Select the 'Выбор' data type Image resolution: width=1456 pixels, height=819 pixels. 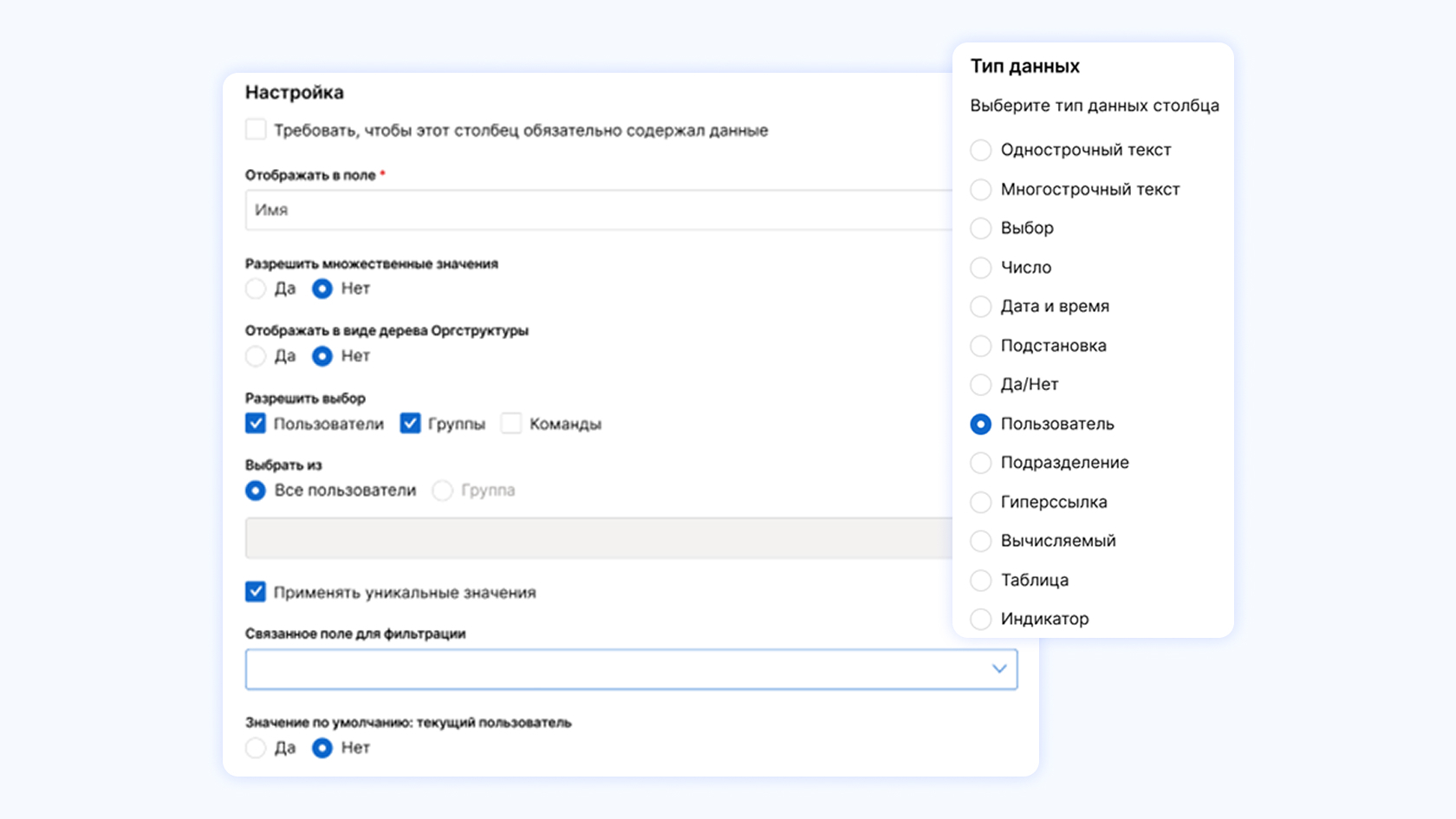[x=981, y=228]
